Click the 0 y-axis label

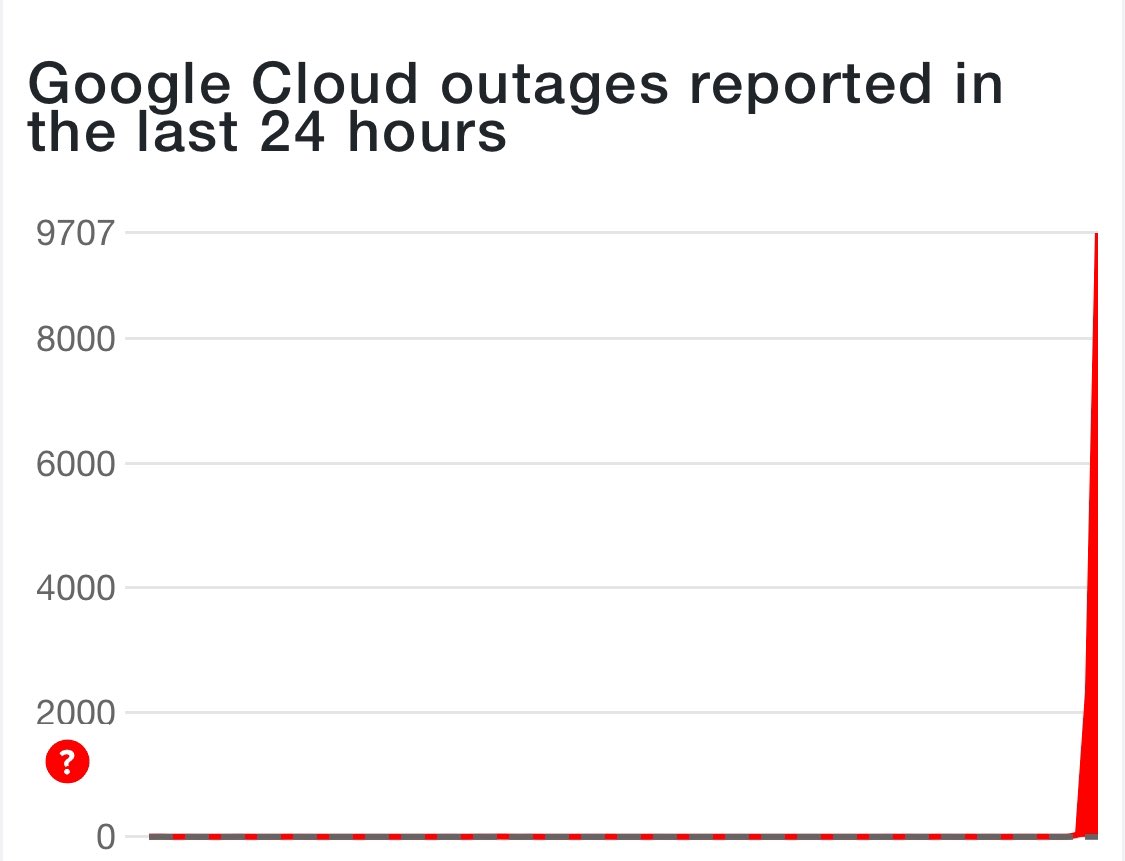[105, 837]
